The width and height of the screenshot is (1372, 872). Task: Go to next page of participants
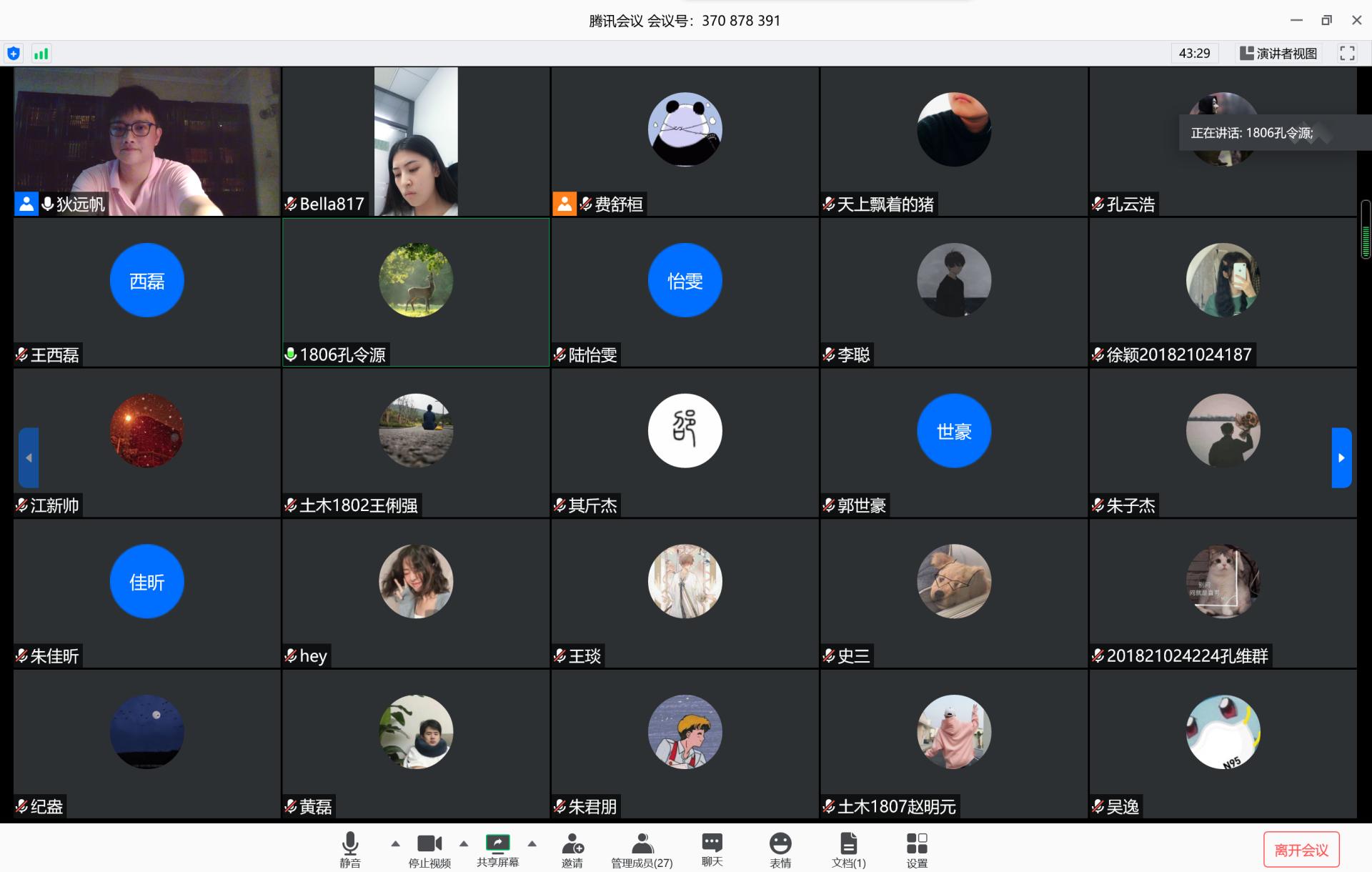pos(1341,457)
